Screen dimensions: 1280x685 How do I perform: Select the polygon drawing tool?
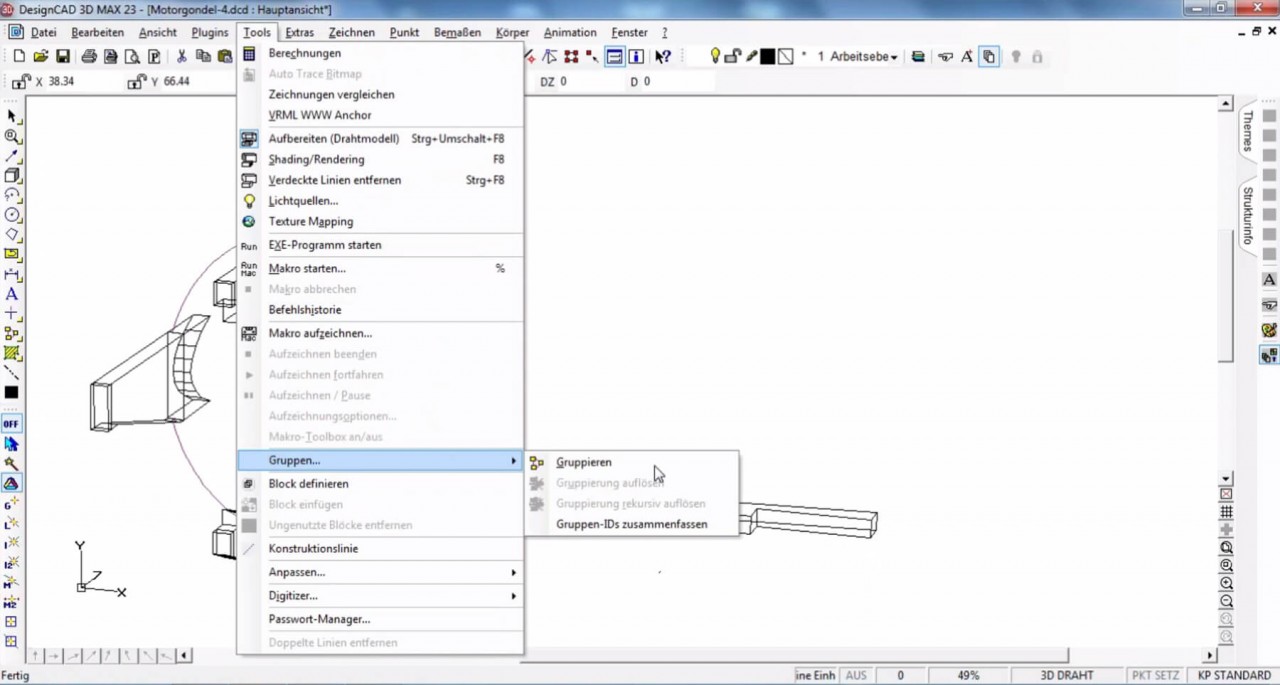[11, 234]
